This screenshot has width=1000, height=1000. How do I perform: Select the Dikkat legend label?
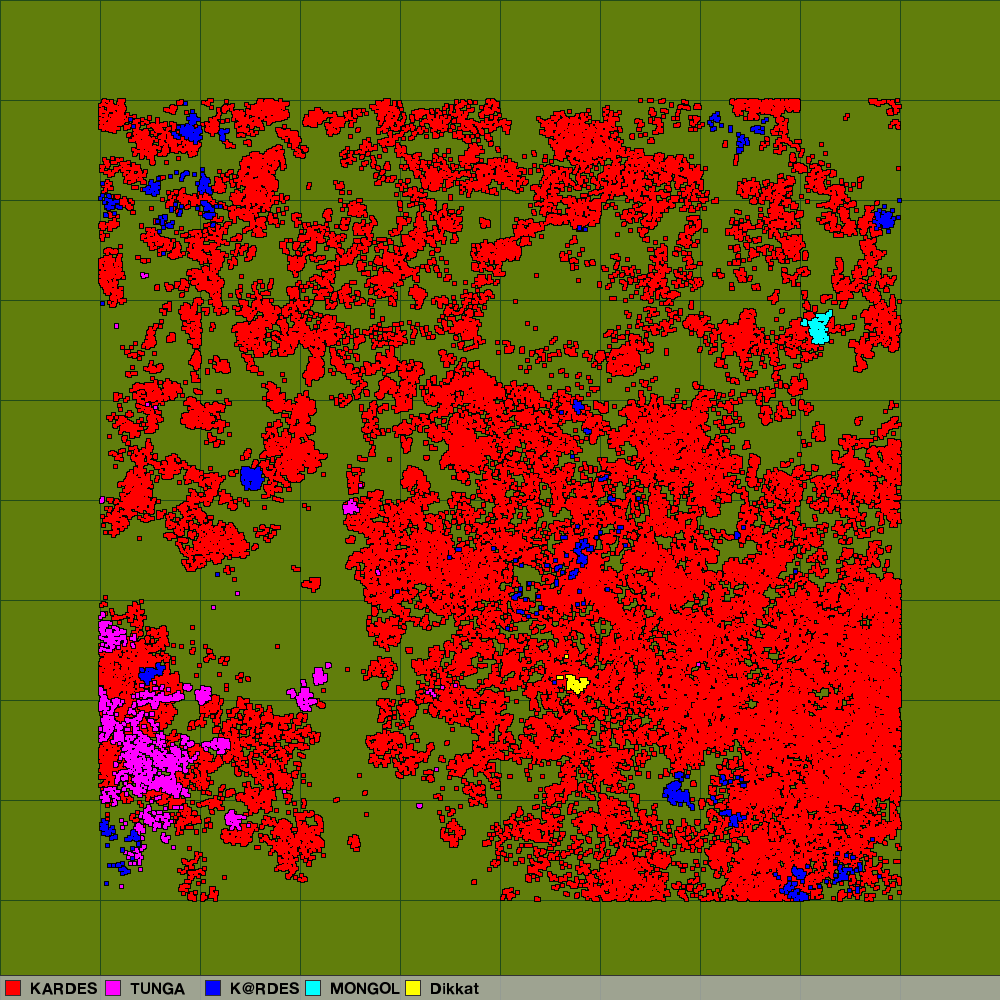[454, 989]
